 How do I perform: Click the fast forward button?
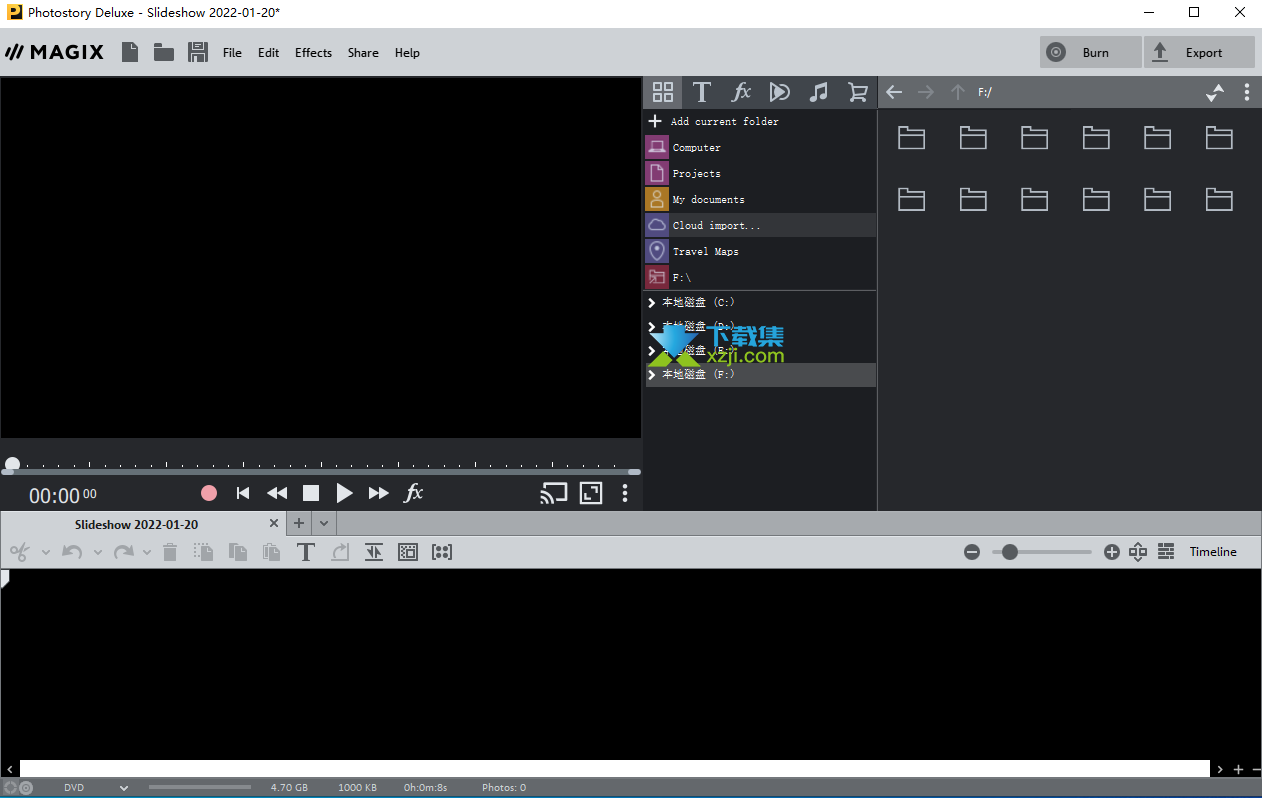point(378,493)
